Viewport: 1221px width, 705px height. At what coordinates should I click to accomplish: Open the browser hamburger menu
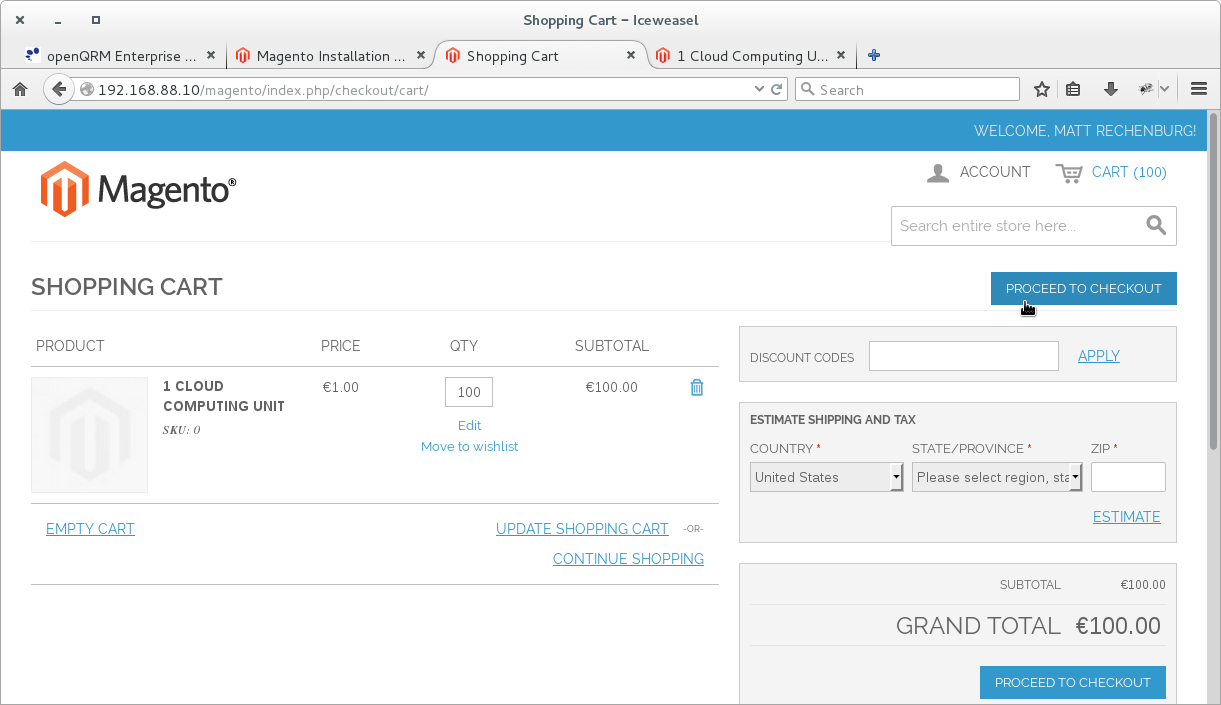pyautogui.click(x=1199, y=89)
